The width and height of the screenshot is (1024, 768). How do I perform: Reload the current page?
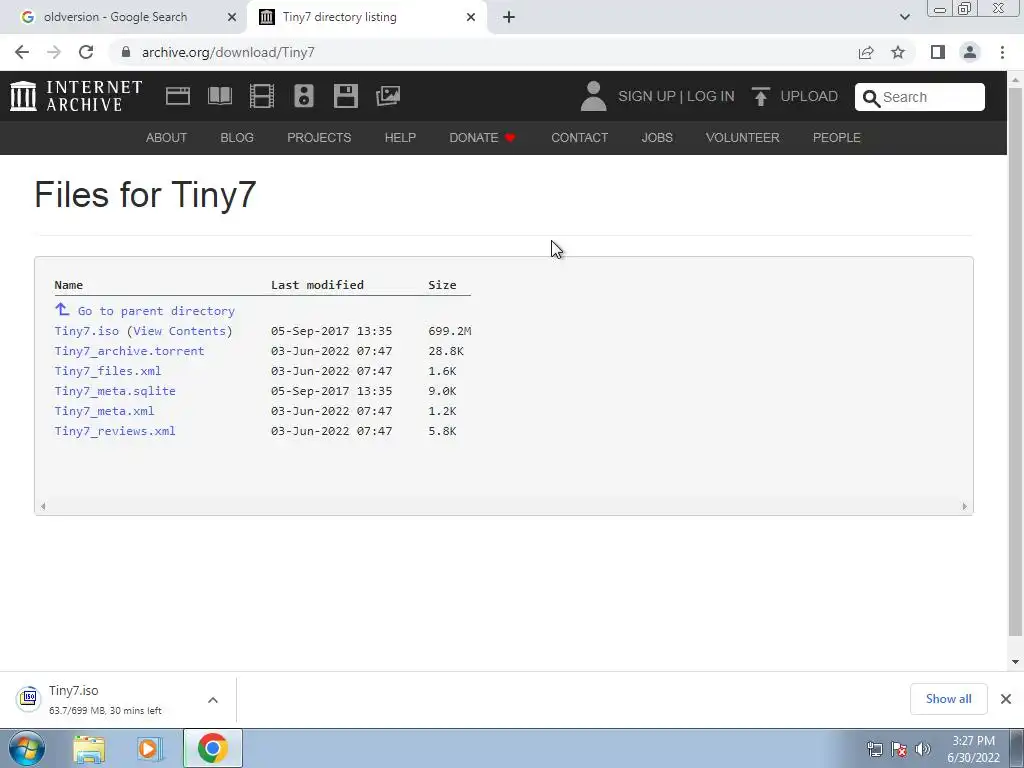(86, 52)
